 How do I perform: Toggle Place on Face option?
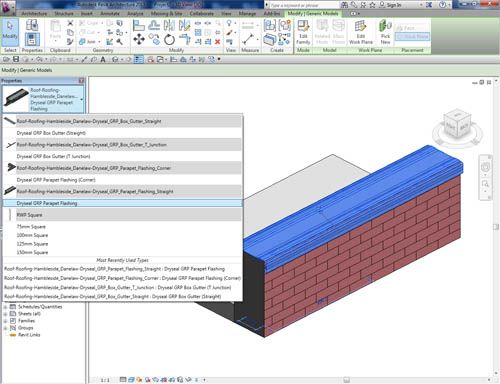[406, 28]
